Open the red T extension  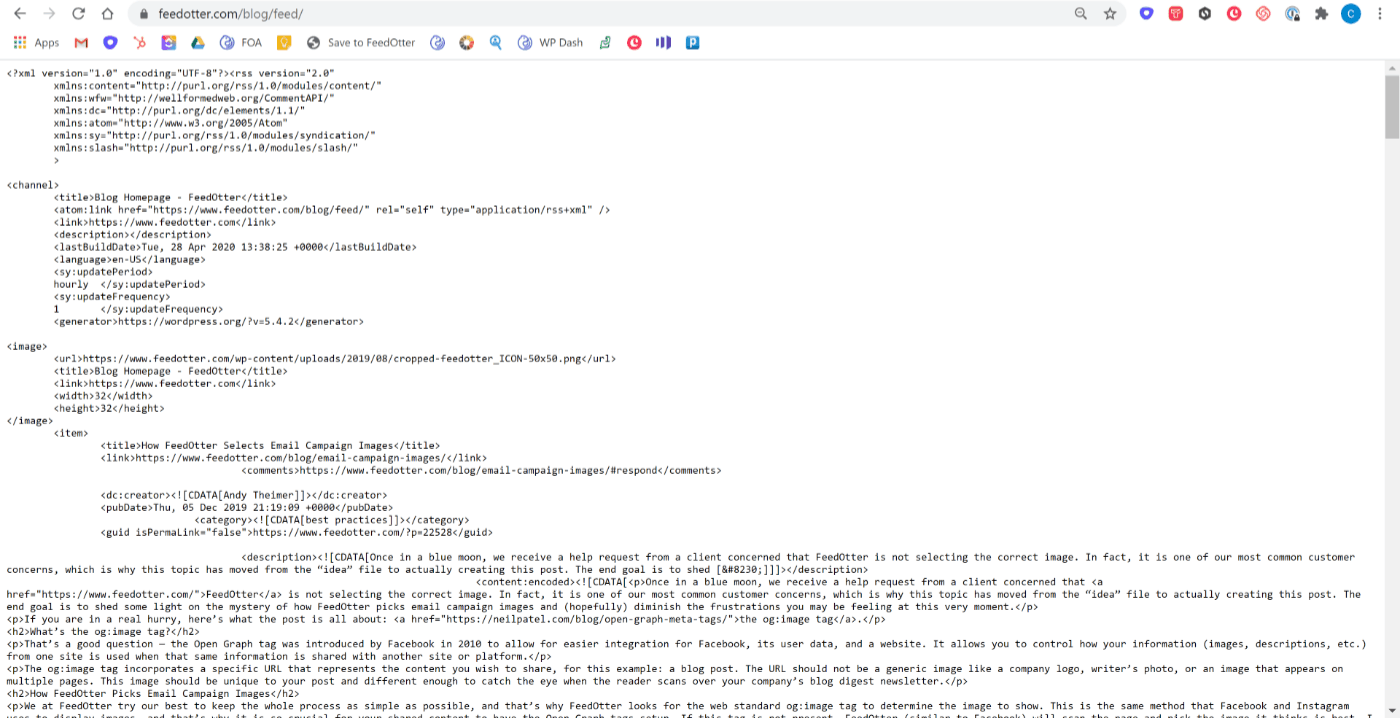1176,14
